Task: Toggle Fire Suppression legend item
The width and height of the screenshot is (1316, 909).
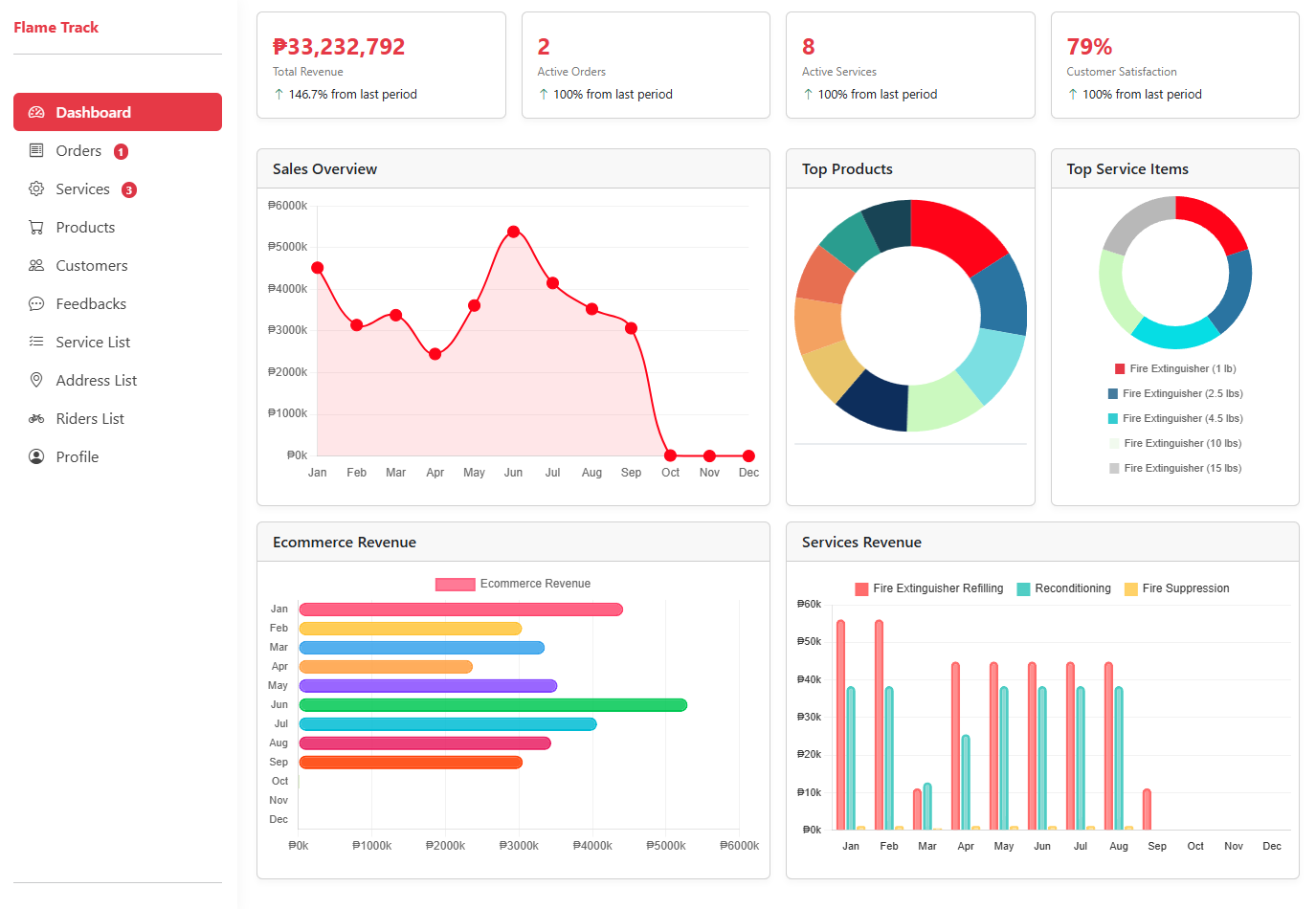Action: (x=1176, y=588)
